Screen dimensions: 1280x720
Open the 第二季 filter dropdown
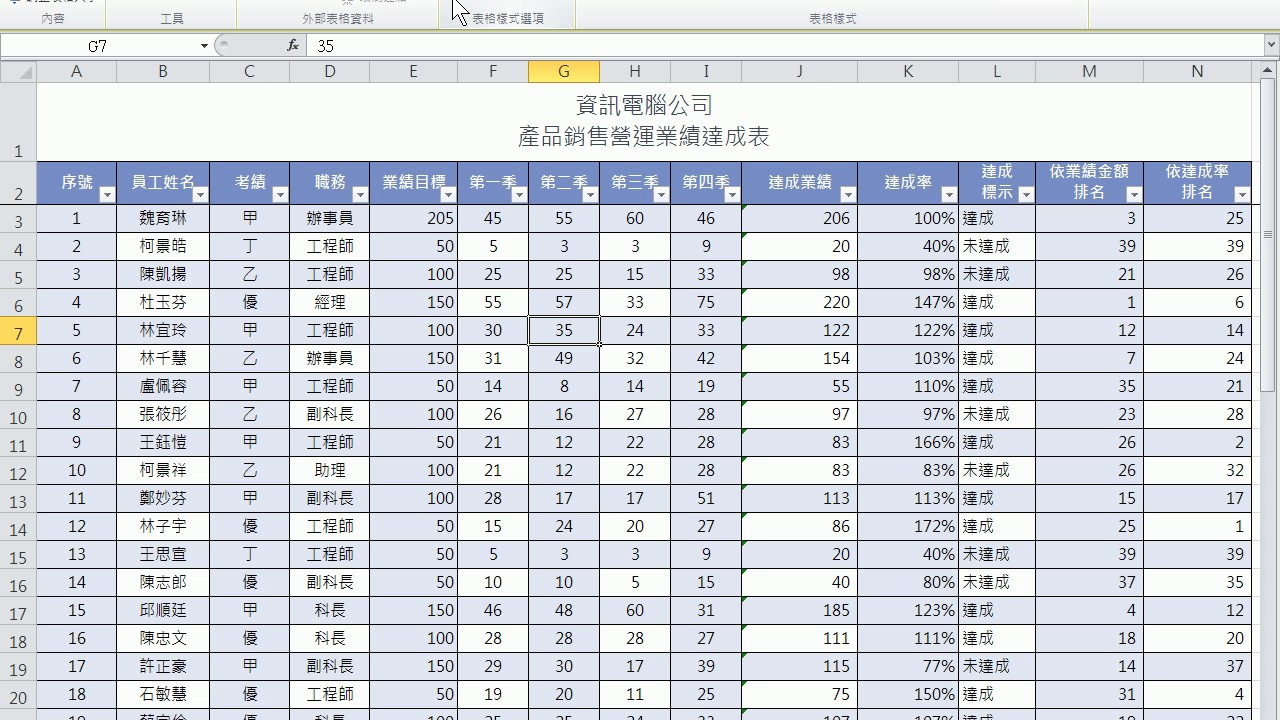tap(589, 194)
